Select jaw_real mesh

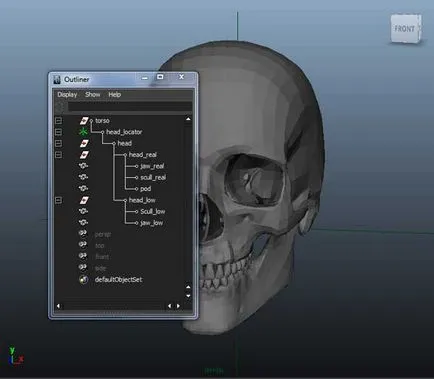click(152, 166)
